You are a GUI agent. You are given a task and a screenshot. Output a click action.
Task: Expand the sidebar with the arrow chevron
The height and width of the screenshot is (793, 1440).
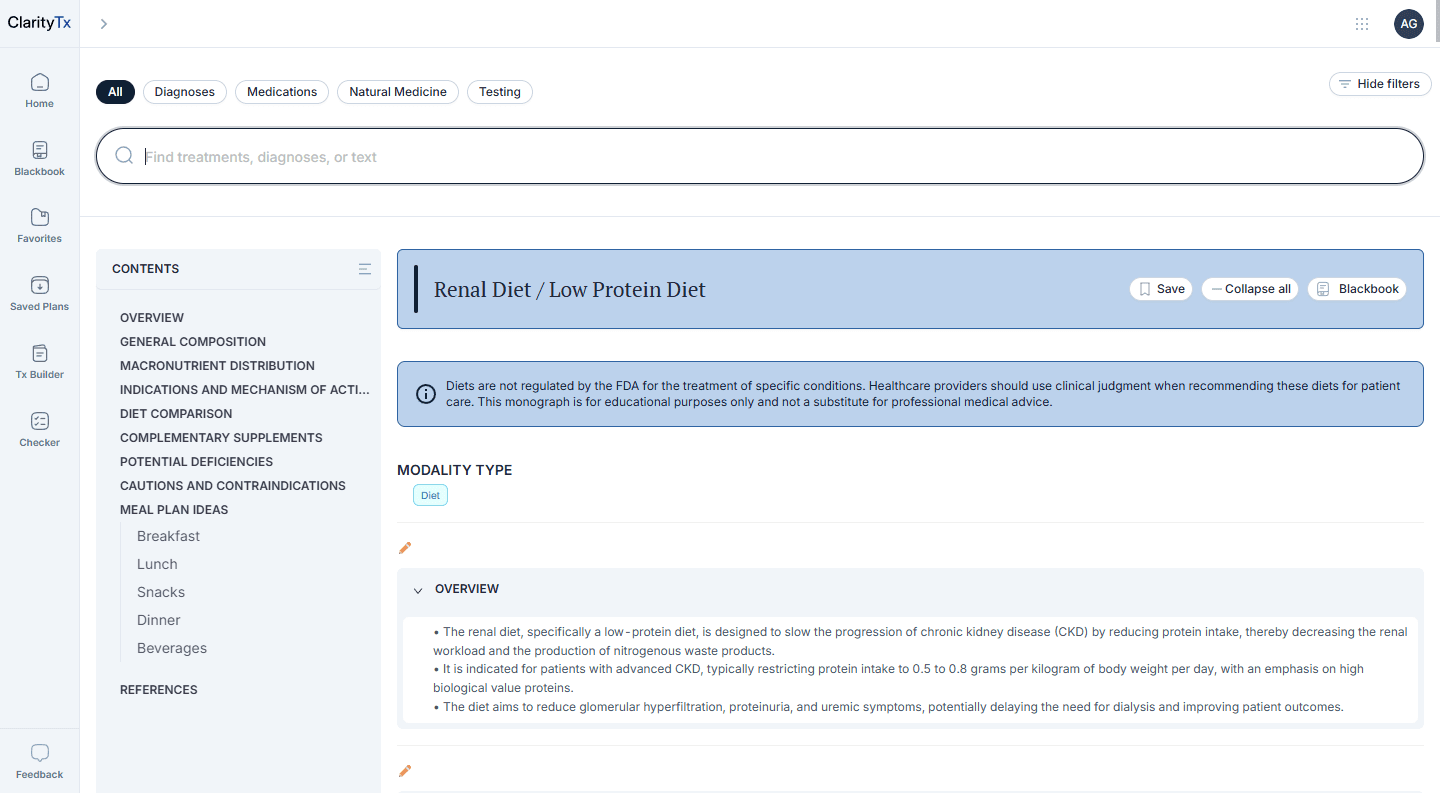103,24
